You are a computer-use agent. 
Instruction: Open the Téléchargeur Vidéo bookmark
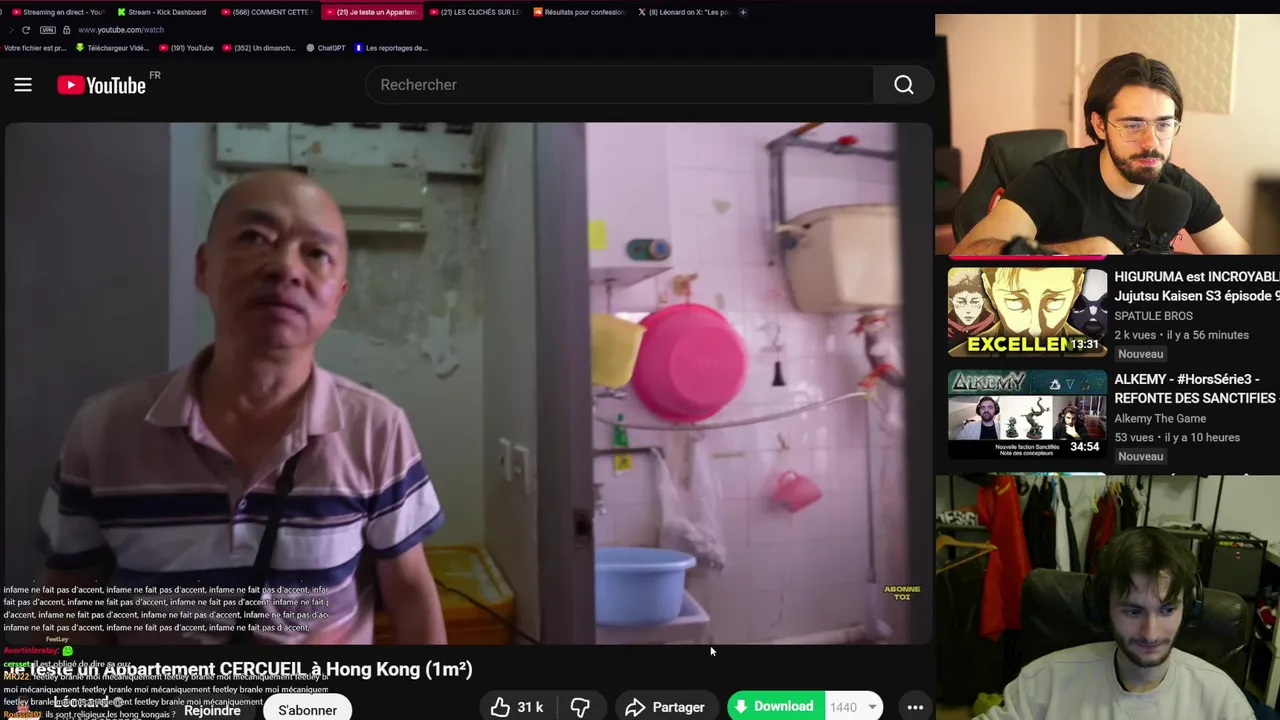click(112, 48)
